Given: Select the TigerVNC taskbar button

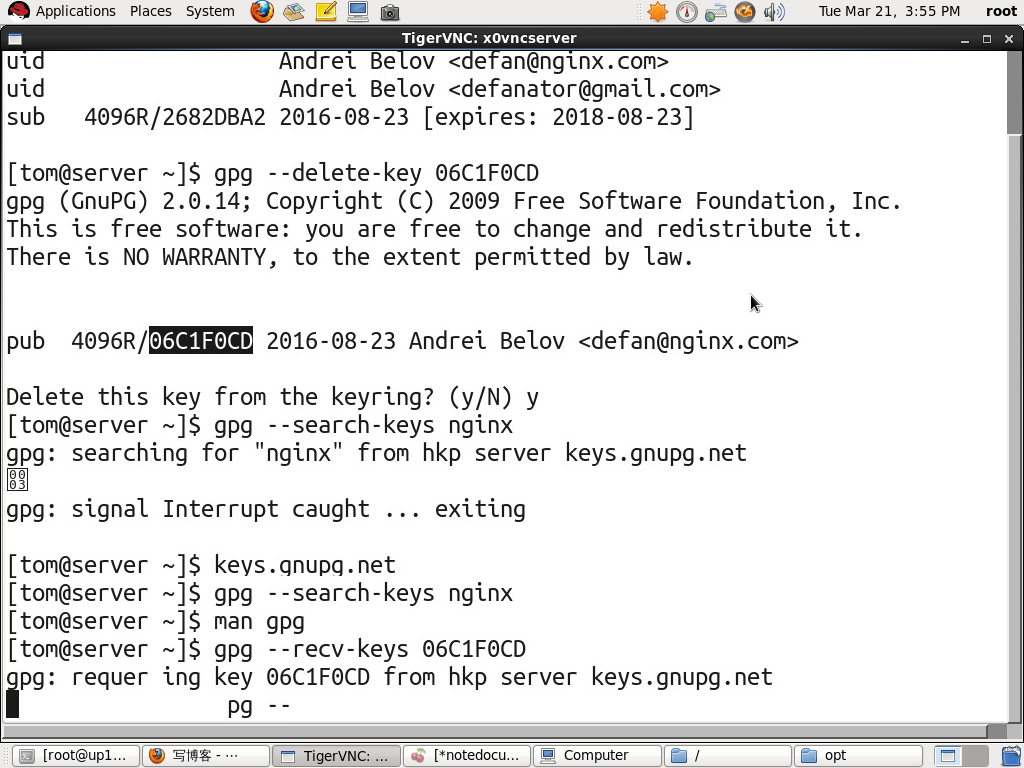Looking at the screenshot, I should (x=336, y=756).
